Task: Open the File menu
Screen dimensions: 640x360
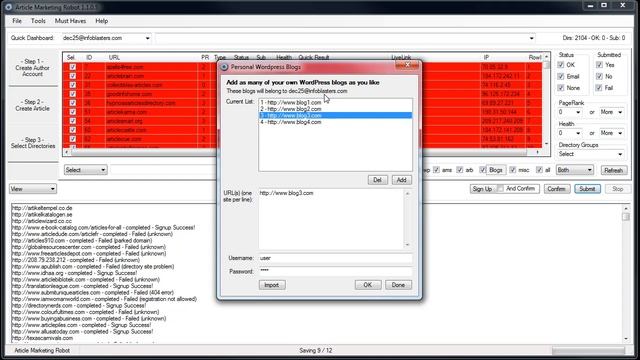Action: [17, 21]
